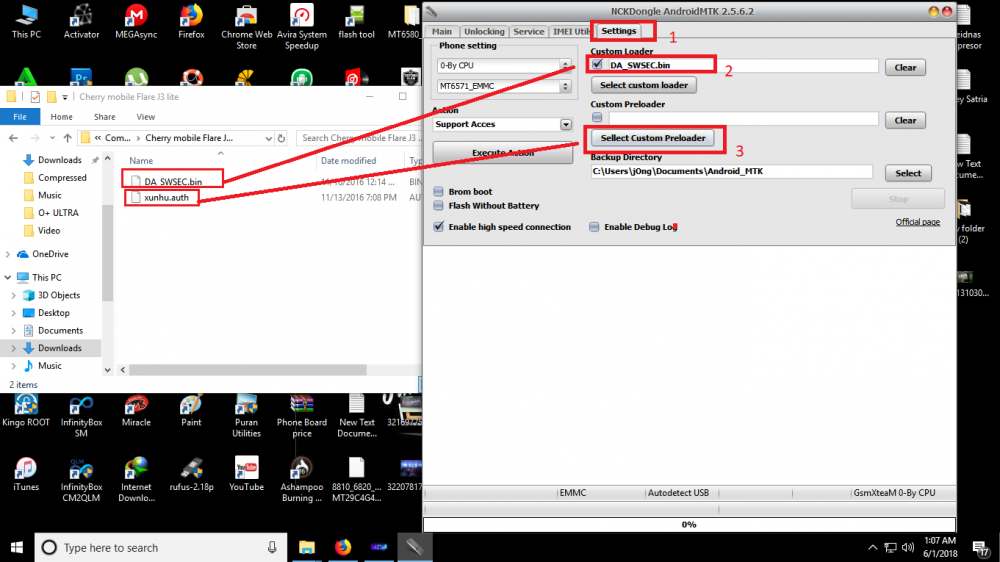Launch Avira System Speedup icon
Viewport: 1000px width, 562px height.
(x=302, y=27)
